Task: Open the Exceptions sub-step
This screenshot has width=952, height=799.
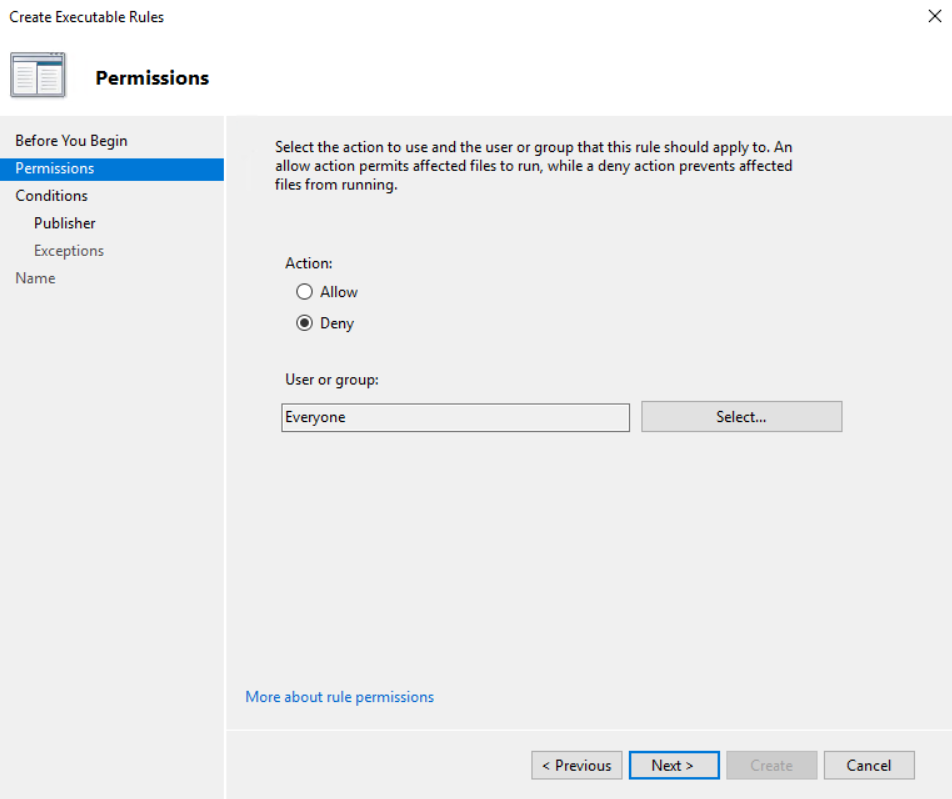Action: pyautogui.click(x=69, y=251)
